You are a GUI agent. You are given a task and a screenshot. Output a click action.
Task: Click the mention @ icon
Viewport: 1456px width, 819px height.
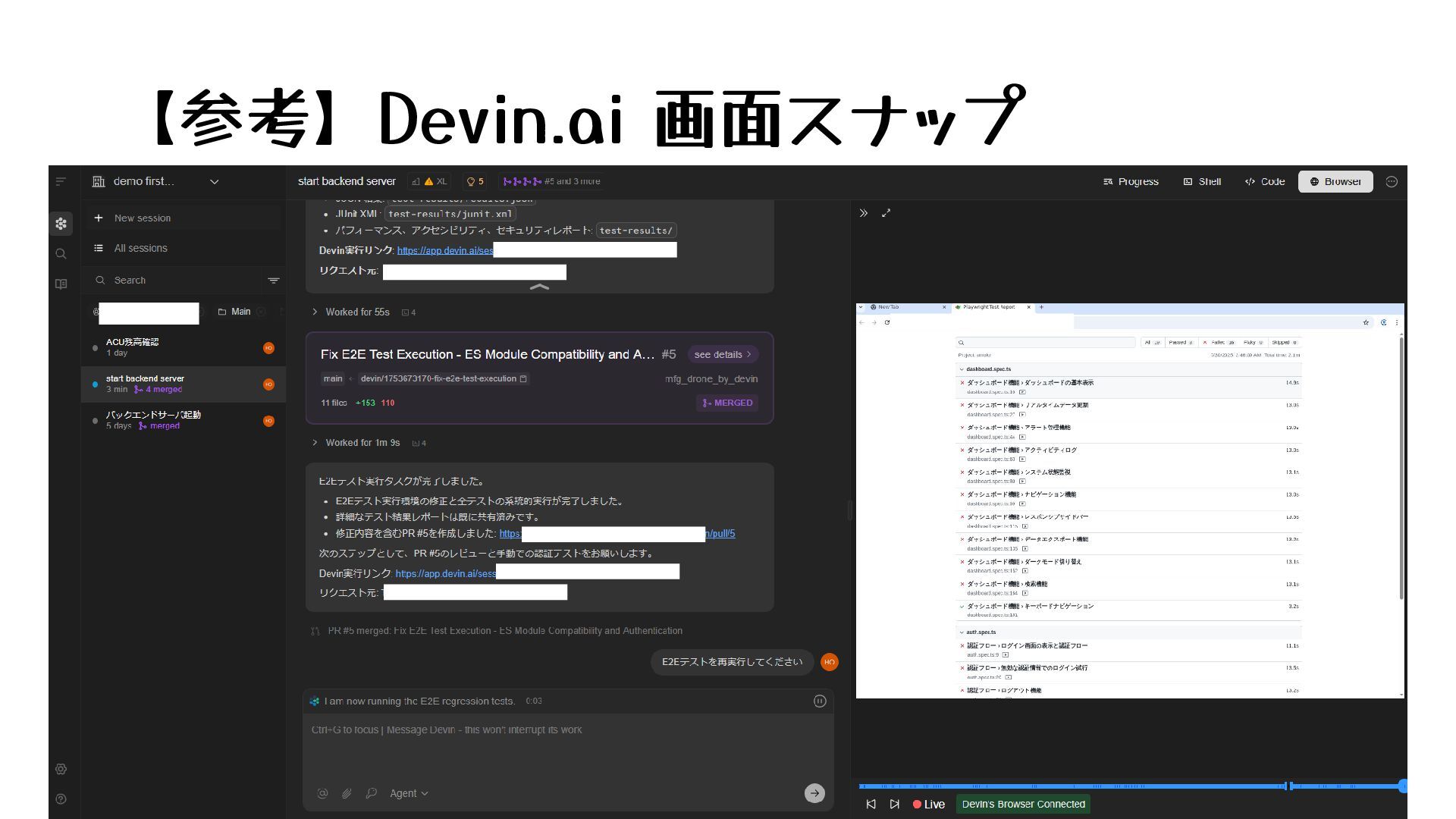pos(322,793)
